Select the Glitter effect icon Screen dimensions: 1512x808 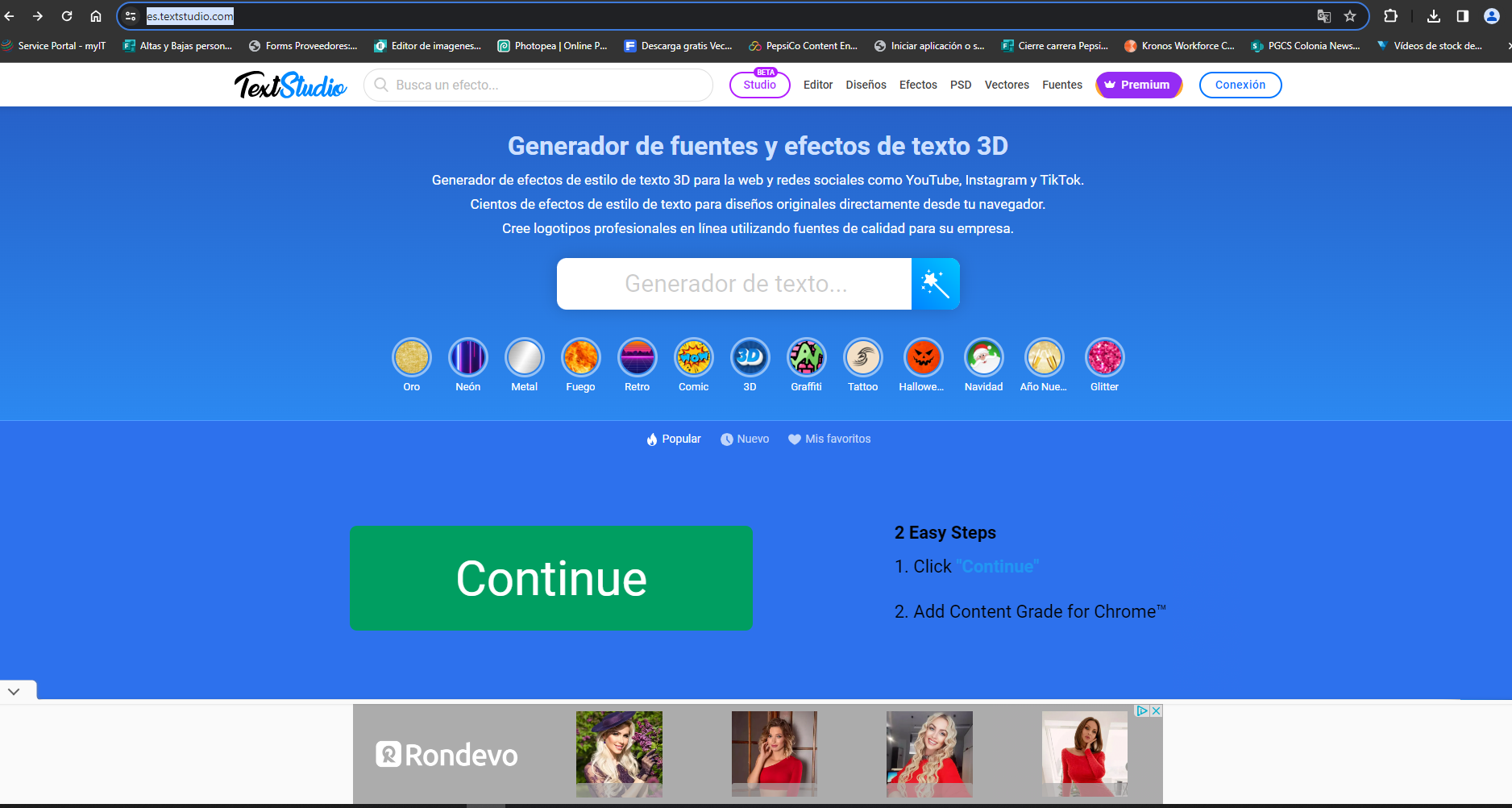click(1104, 357)
